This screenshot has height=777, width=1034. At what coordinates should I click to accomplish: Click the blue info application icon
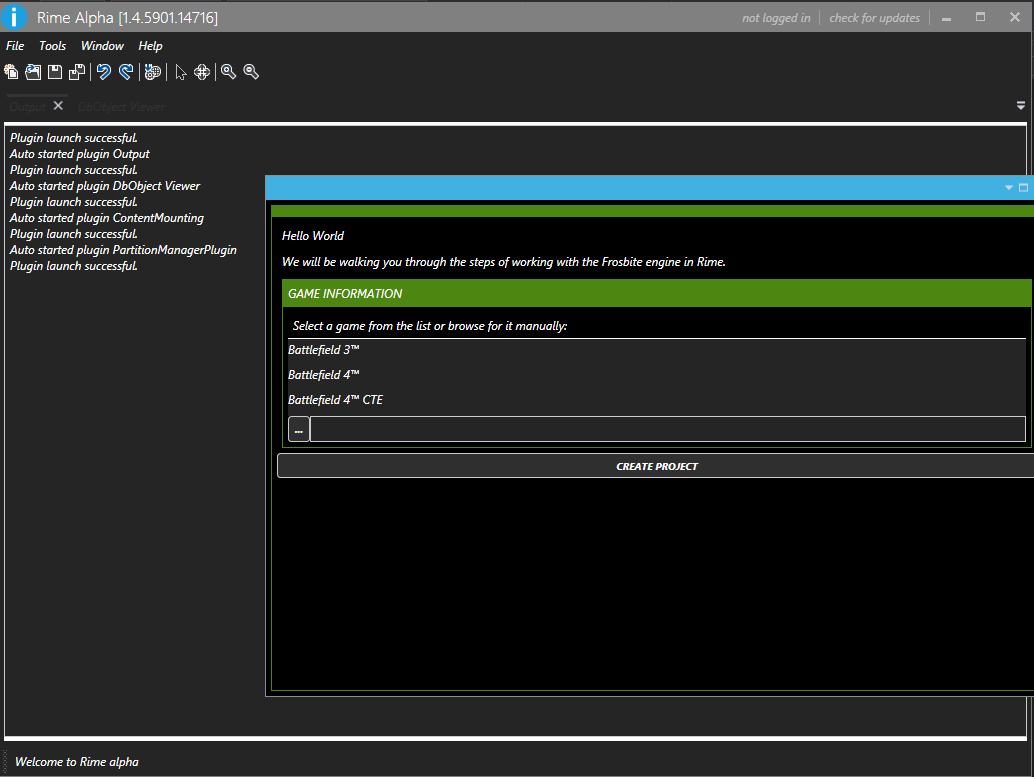14,16
